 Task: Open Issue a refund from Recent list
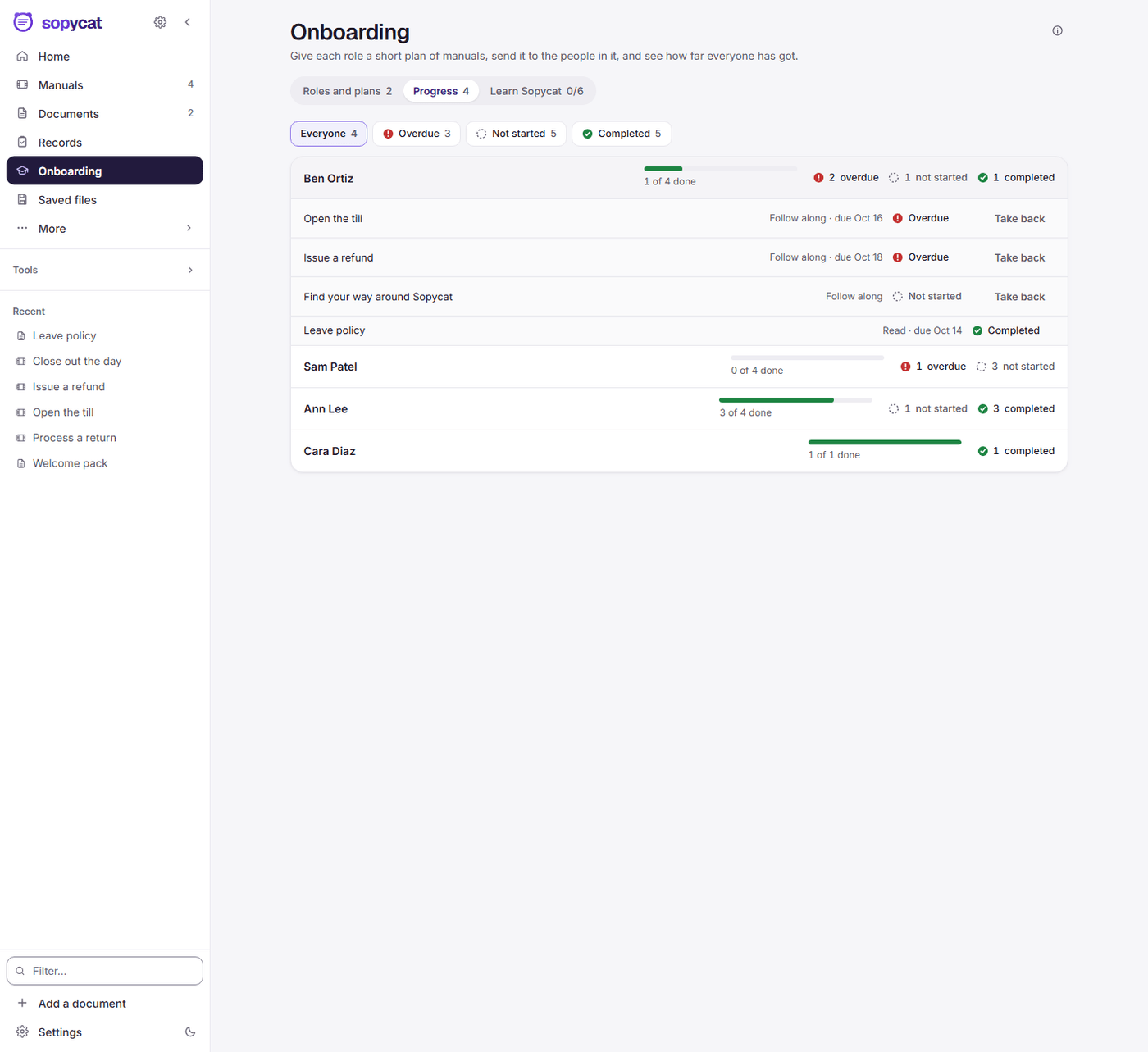[105, 387]
